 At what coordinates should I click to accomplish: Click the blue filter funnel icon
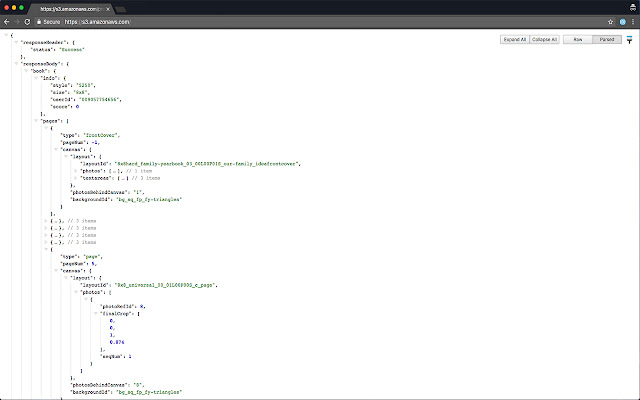coord(629,40)
